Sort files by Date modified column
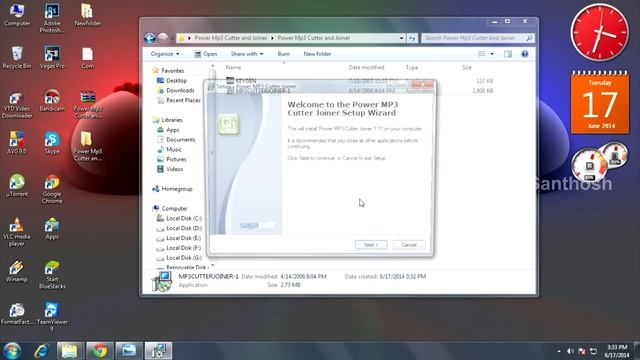Image resolution: width=640 pixels, height=360 pixels. click(x=366, y=67)
